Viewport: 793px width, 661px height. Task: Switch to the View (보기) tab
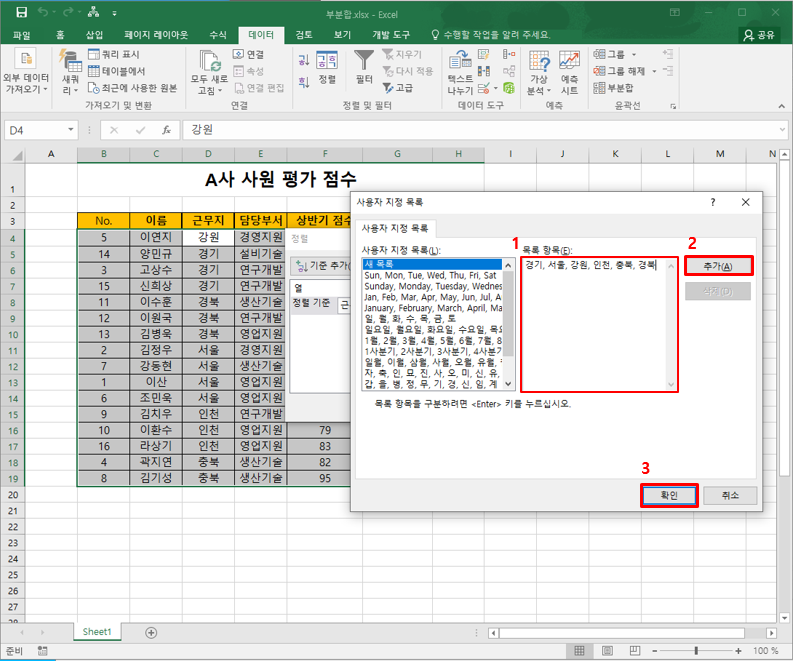[342, 34]
